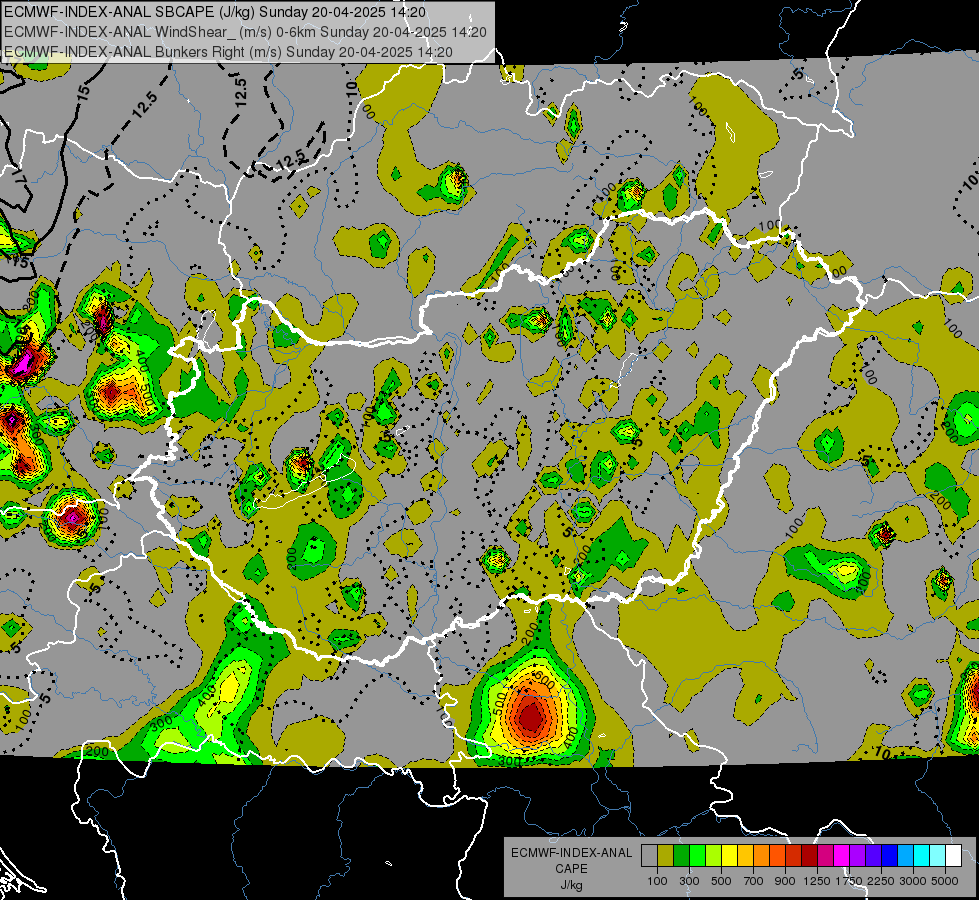Click the 1250 tick label under the legend

tap(817, 881)
